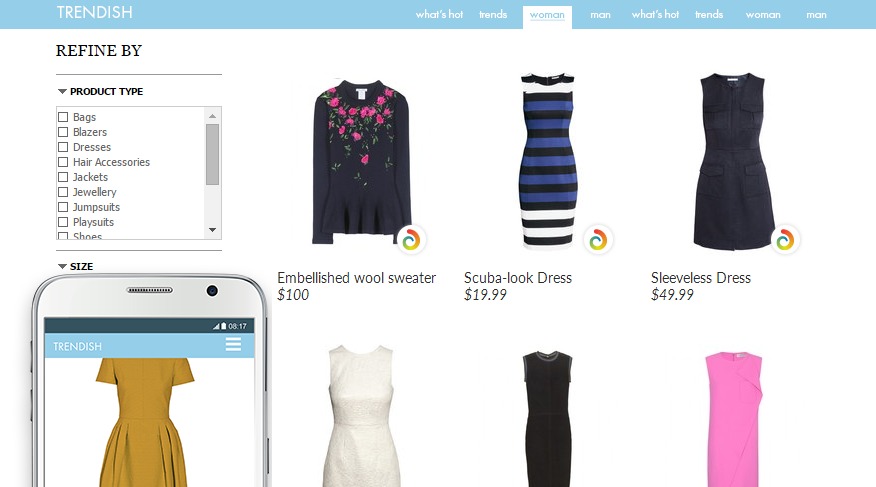The width and height of the screenshot is (876, 487).
Task: Open the Scuba-look Dress product link
Action: click(x=518, y=278)
